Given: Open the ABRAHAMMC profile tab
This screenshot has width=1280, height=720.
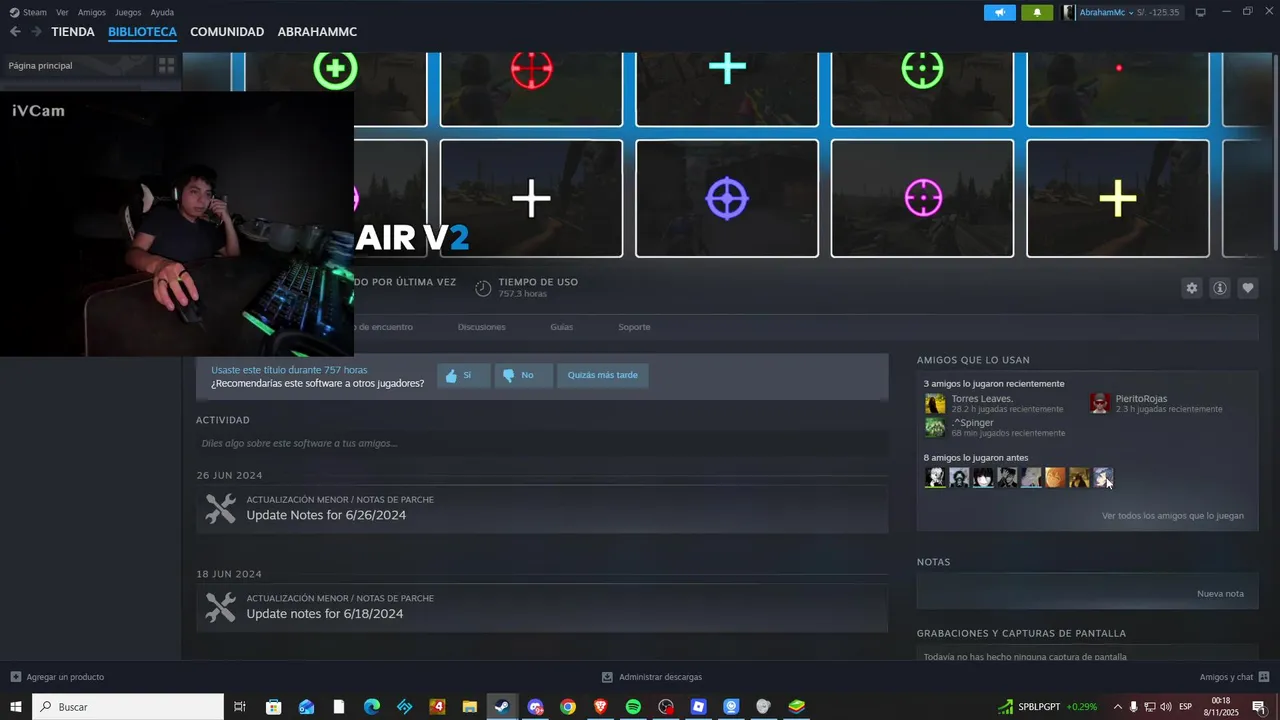Looking at the screenshot, I should click(x=317, y=32).
